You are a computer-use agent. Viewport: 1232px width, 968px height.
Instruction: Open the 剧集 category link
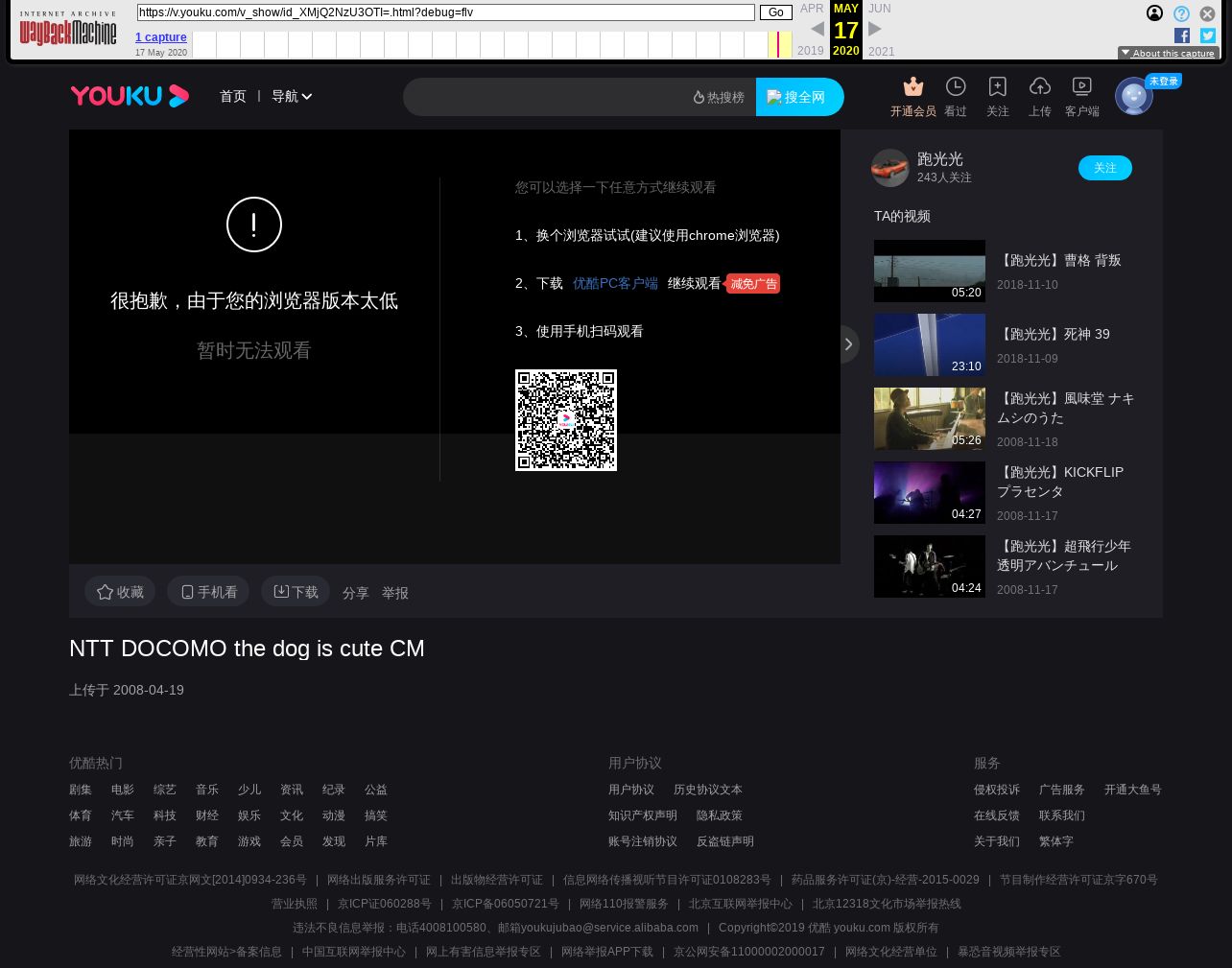click(81, 790)
